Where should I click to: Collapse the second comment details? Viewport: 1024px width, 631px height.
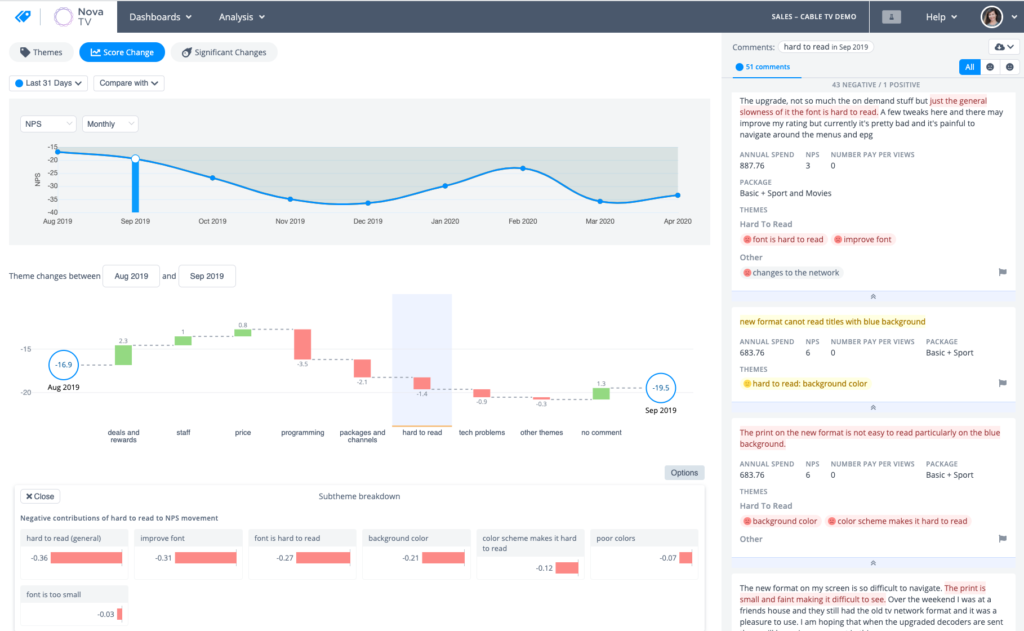[873, 408]
